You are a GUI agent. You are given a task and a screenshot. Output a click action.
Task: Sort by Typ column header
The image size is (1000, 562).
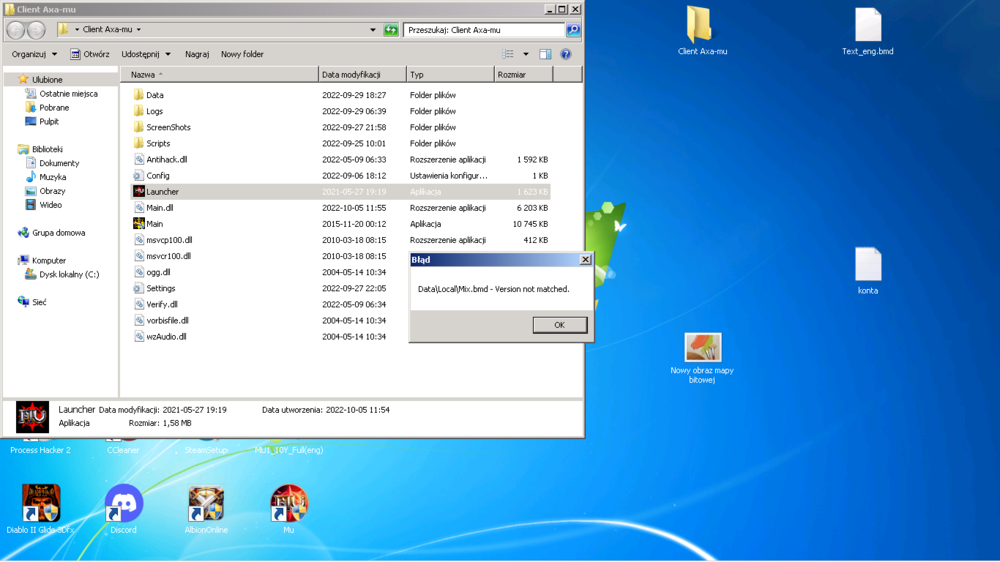(450, 75)
